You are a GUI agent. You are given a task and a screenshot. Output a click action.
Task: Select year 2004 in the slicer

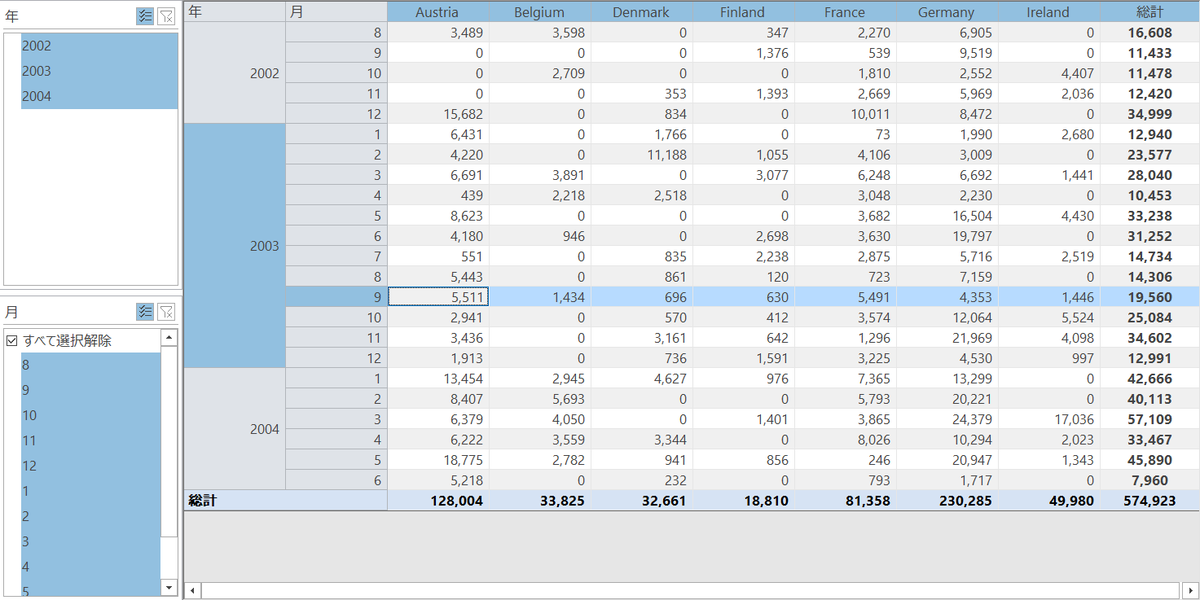pyautogui.click(x=99, y=96)
